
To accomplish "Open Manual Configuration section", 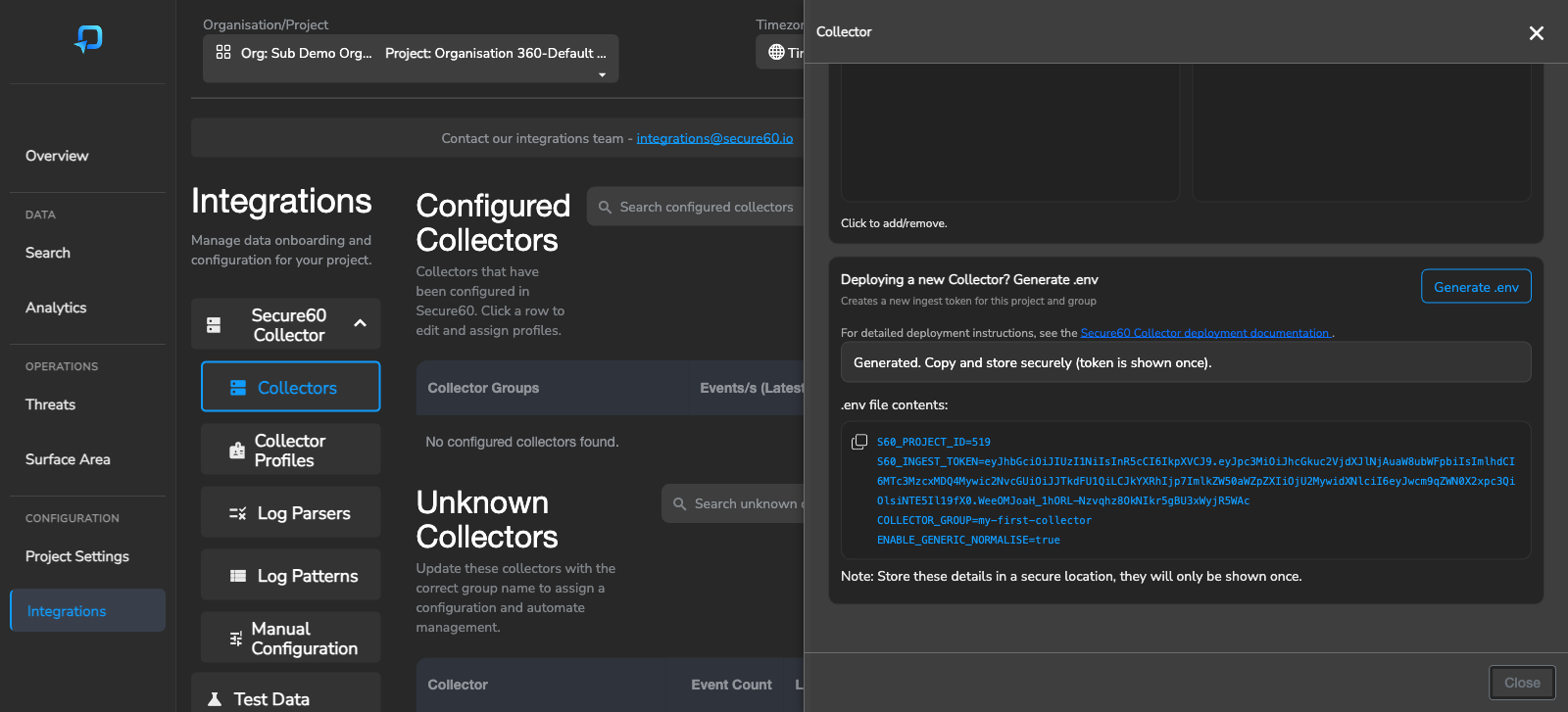I will tap(291, 638).
